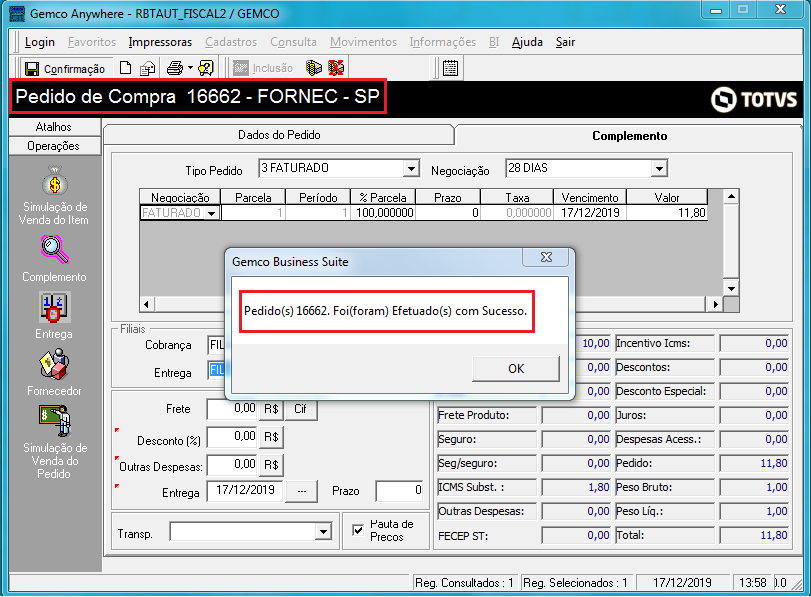
Task: Open the Fornecedor sidebar icon
Action: (x=54, y=364)
